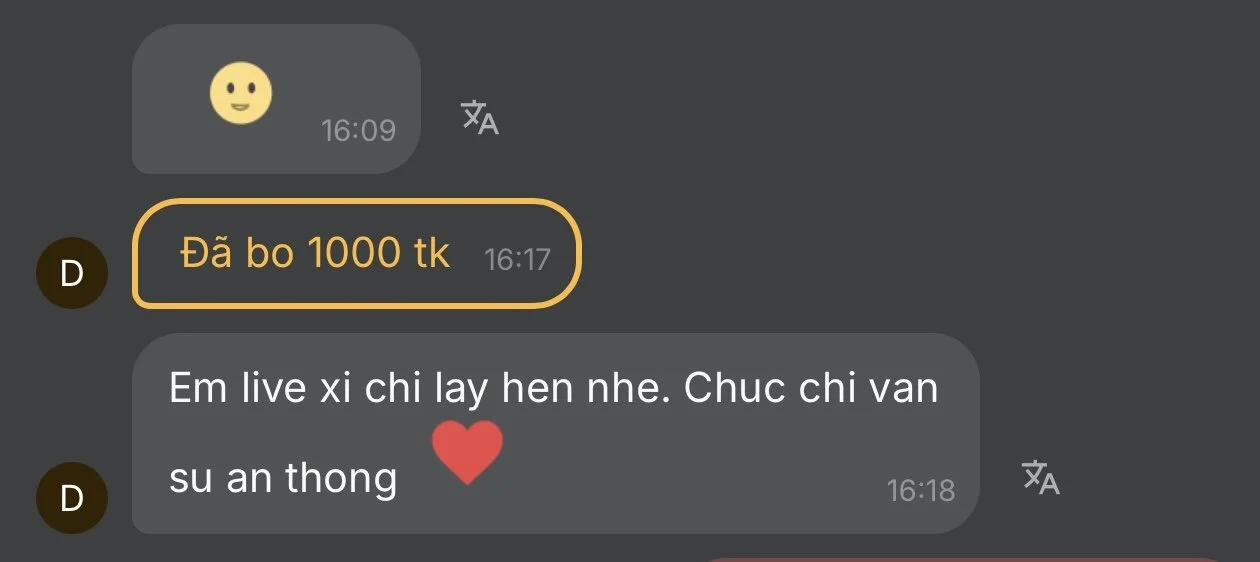Open the partially visible reddish bubble at the bottom
Viewport: 1260px width, 562px height.
pos(965,559)
